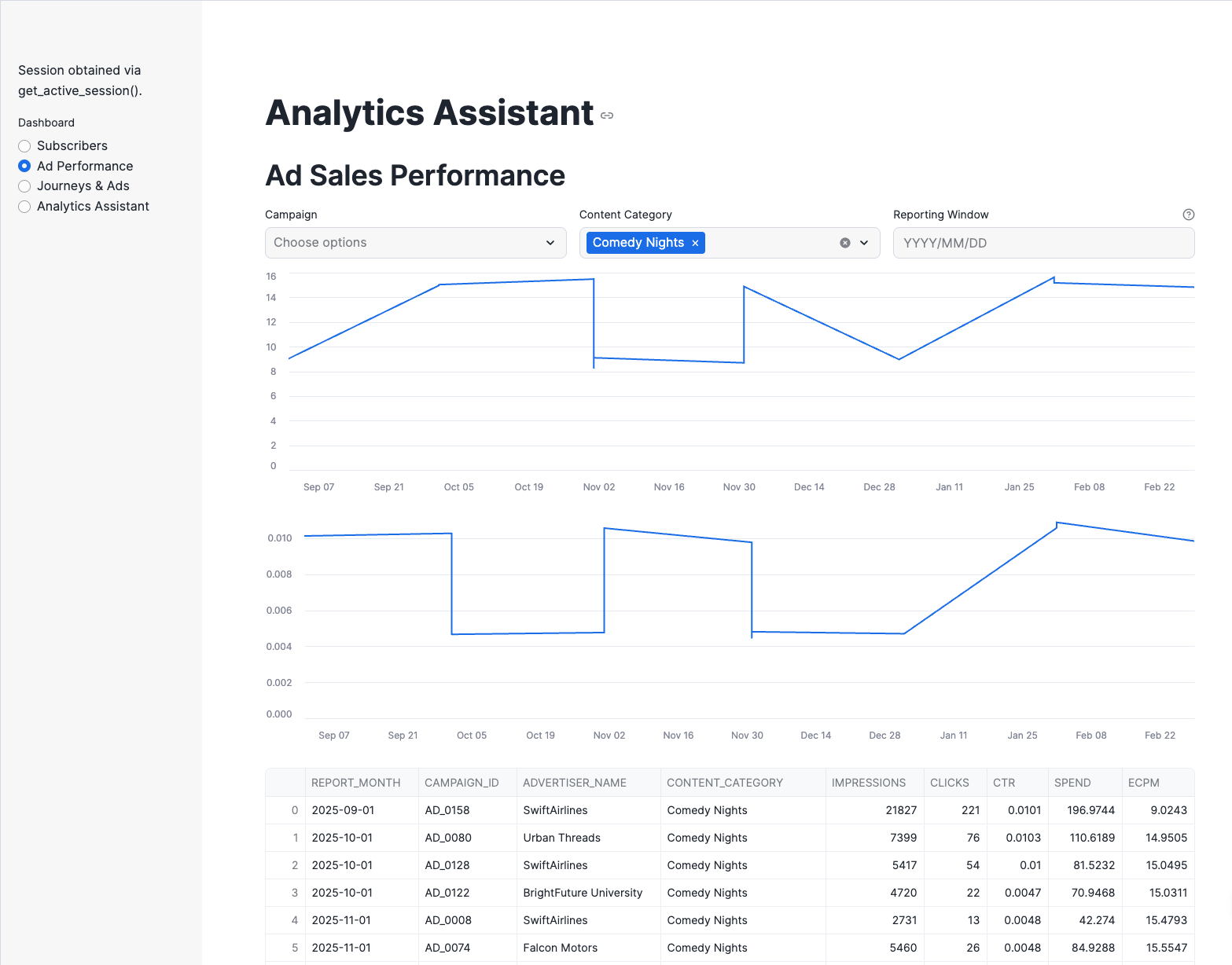Open the Reporting Window date picker field
The height and width of the screenshot is (965, 1232).
point(1043,243)
